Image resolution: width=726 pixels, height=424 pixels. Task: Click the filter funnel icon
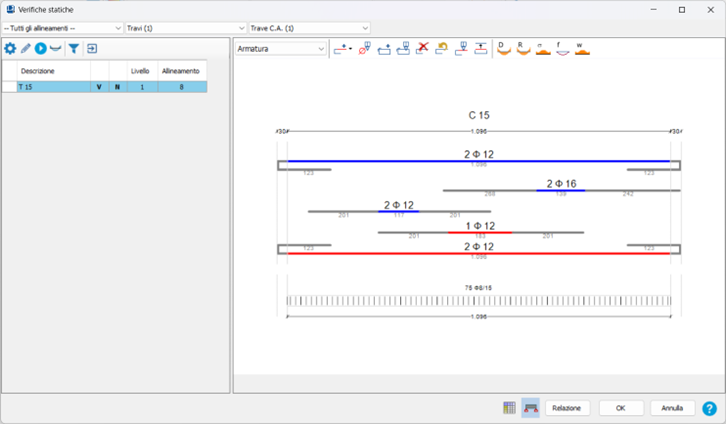73,48
